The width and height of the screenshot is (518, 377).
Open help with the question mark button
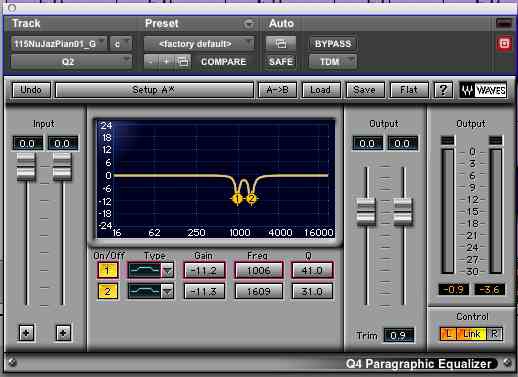(x=443, y=90)
